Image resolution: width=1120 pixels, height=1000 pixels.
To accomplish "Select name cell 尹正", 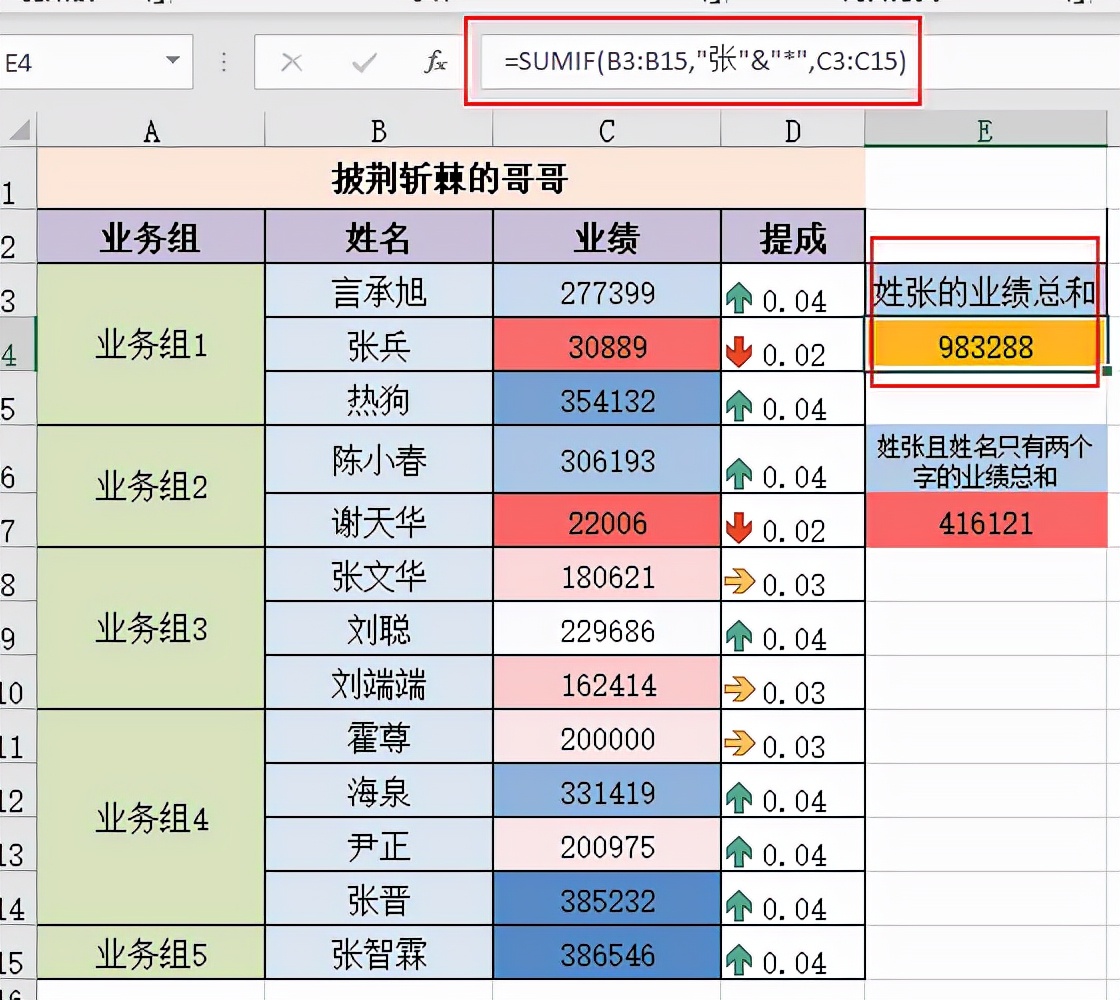I will [x=379, y=844].
